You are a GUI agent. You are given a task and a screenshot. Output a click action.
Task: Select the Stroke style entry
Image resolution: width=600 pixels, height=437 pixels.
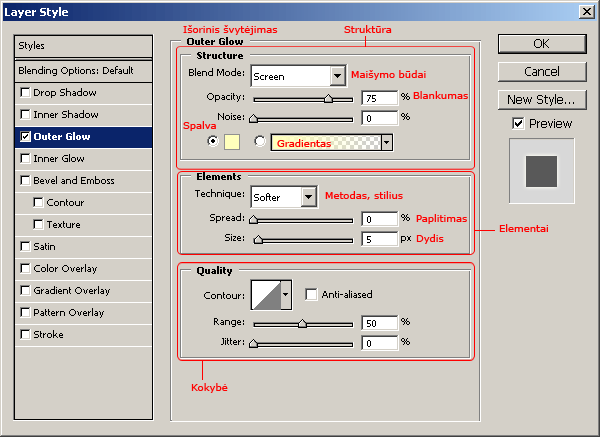click(47, 335)
